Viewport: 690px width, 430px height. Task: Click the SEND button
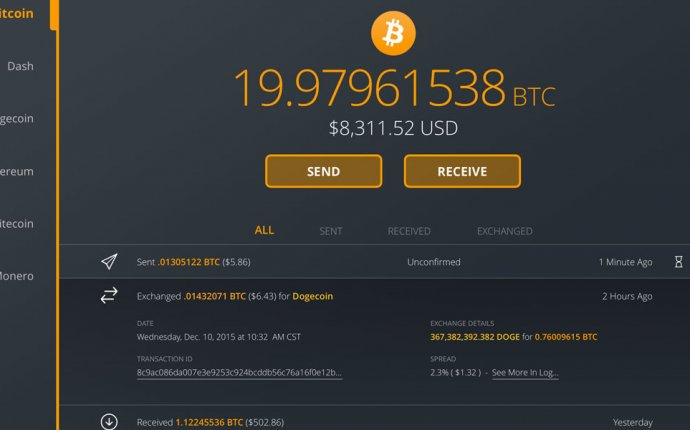click(323, 171)
